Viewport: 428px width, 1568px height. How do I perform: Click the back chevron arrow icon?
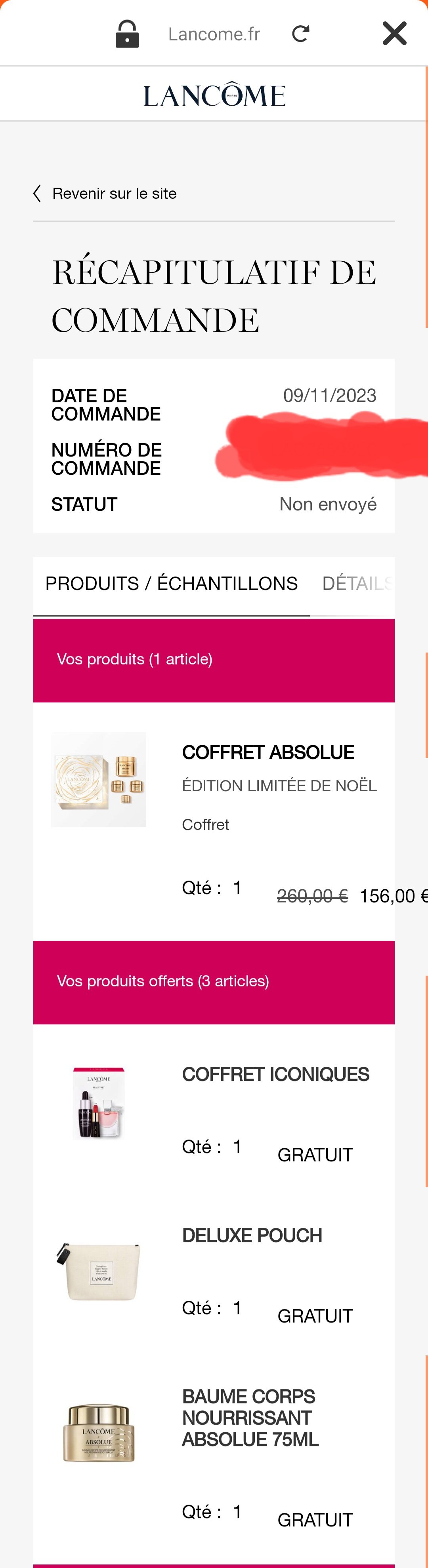(x=37, y=194)
